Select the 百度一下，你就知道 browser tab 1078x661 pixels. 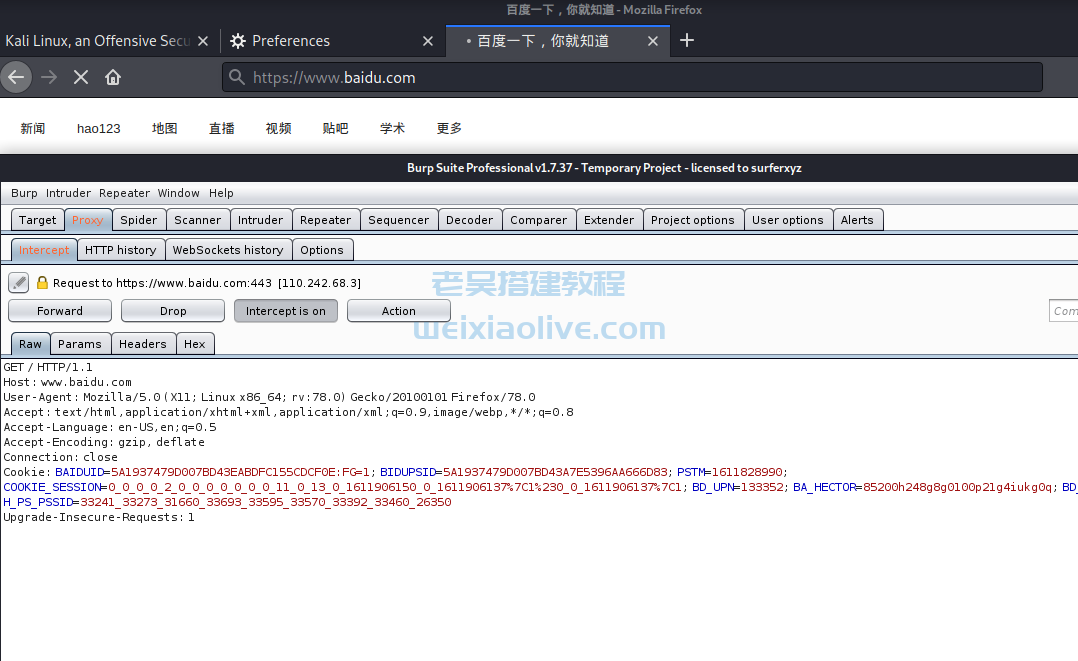tap(558, 41)
